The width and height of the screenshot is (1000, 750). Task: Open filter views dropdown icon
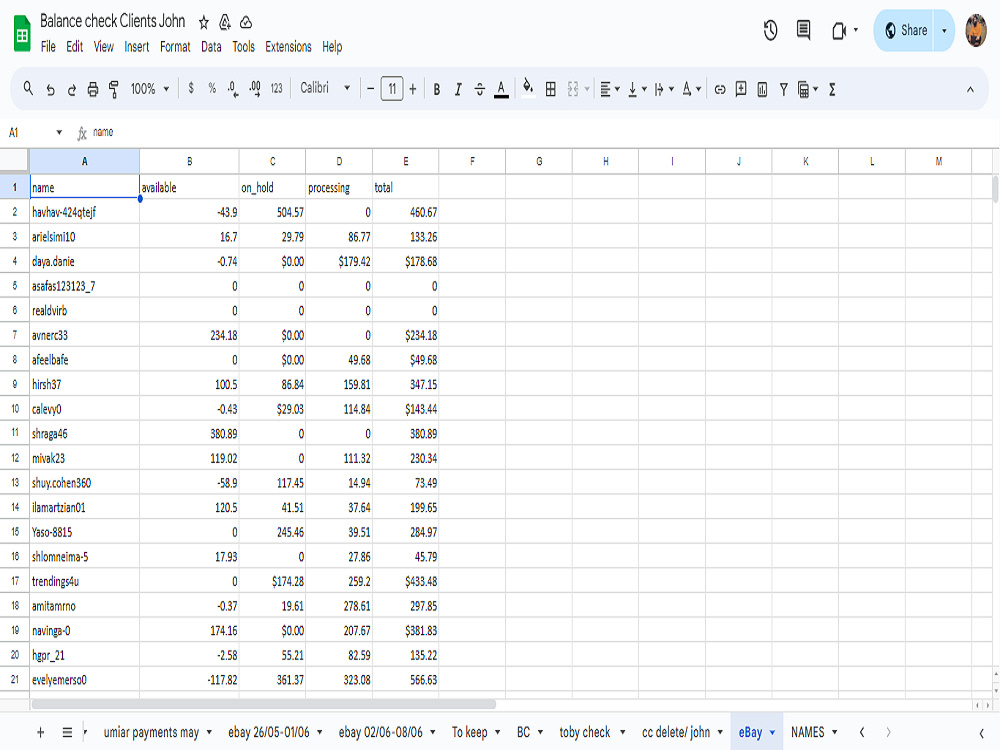tap(807, 89)
